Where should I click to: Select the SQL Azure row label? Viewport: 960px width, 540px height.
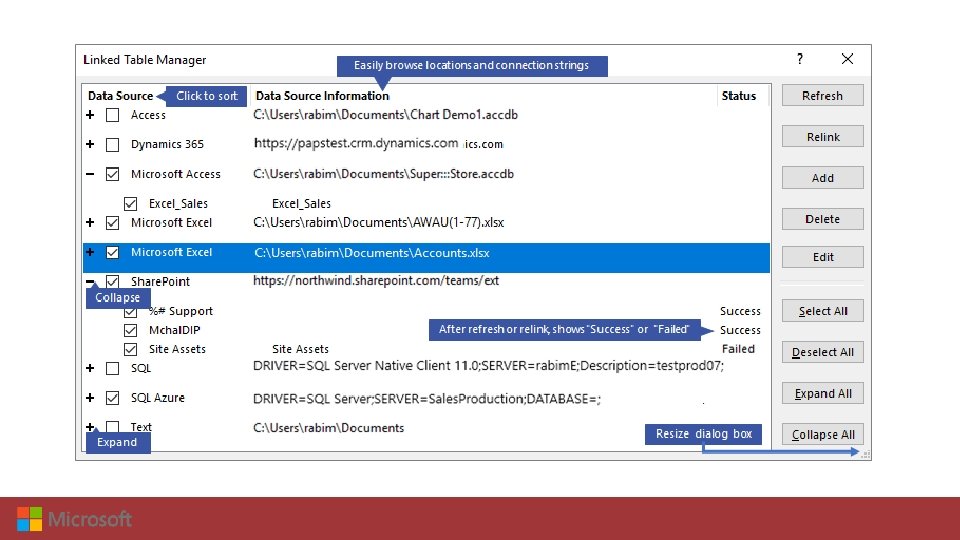pos(157,398)
